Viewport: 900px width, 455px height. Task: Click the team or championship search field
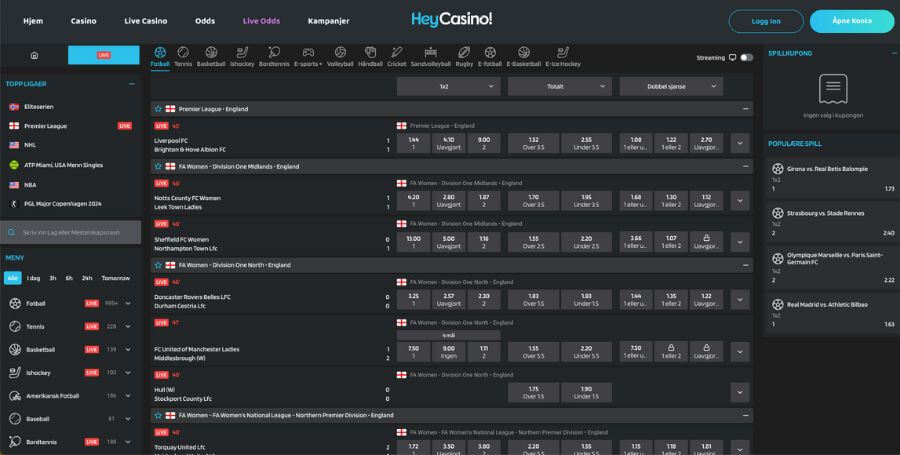pyautogui.click(x=71, y=232)
